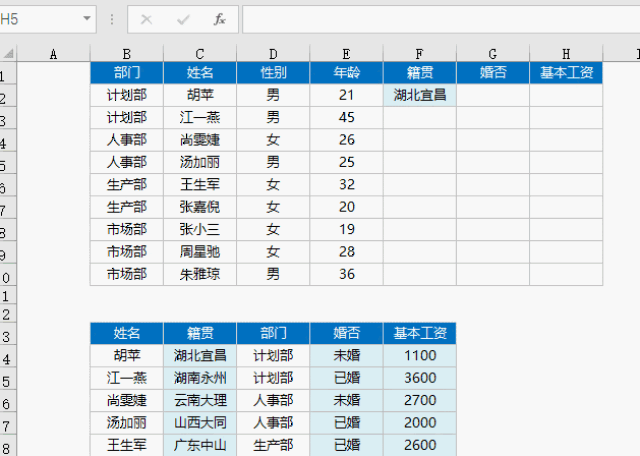Click inside the Name Box showing H5

pos(40,19)
